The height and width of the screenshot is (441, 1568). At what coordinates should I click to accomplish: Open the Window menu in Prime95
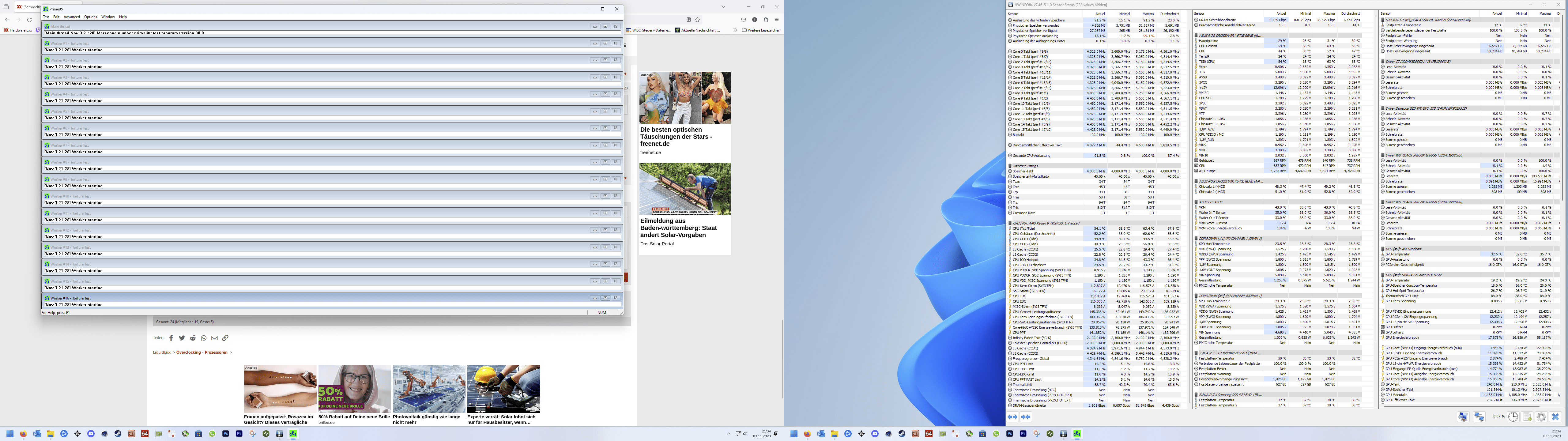point(108,17)
